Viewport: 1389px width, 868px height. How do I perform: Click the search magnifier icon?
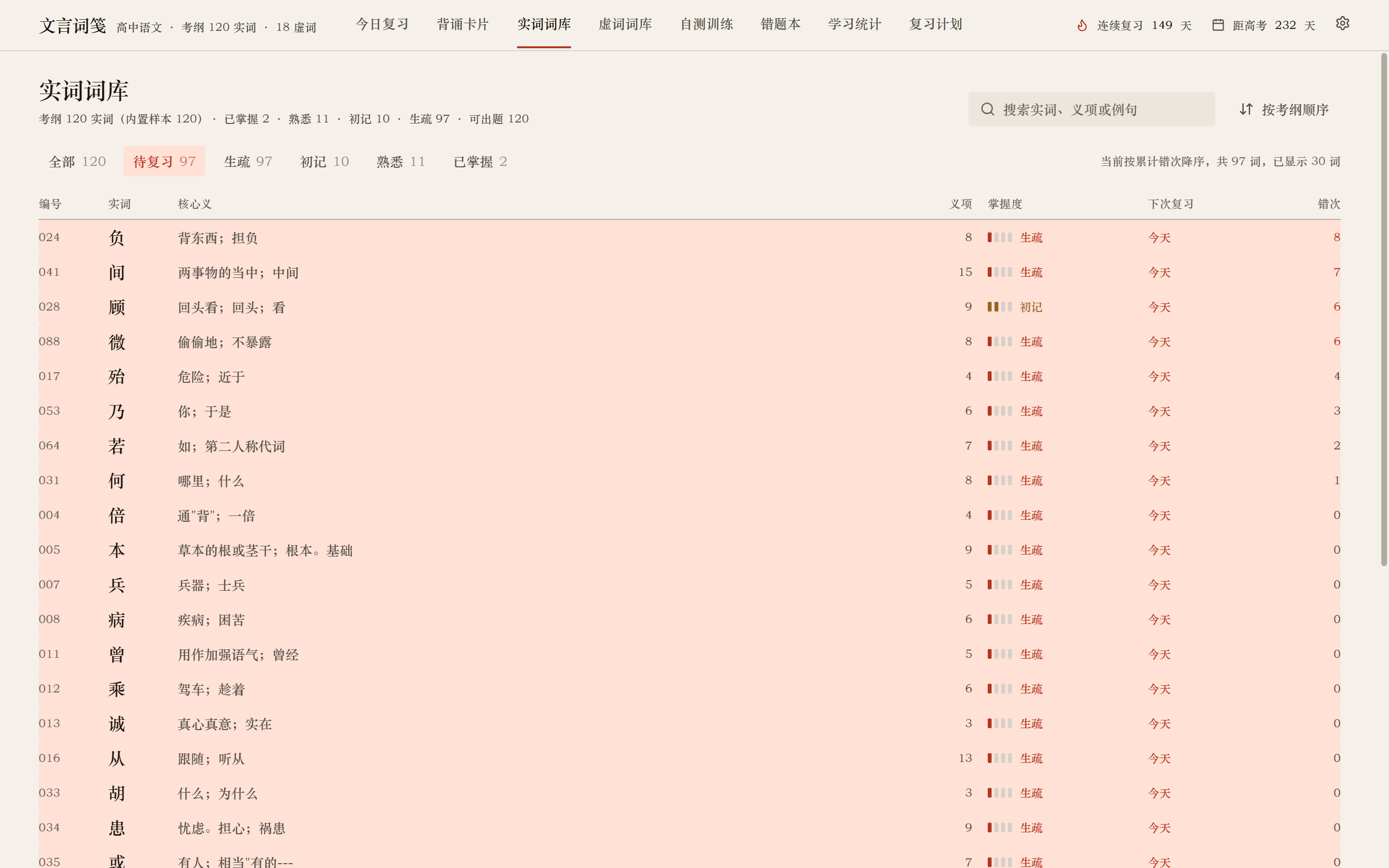coord(987,109)
